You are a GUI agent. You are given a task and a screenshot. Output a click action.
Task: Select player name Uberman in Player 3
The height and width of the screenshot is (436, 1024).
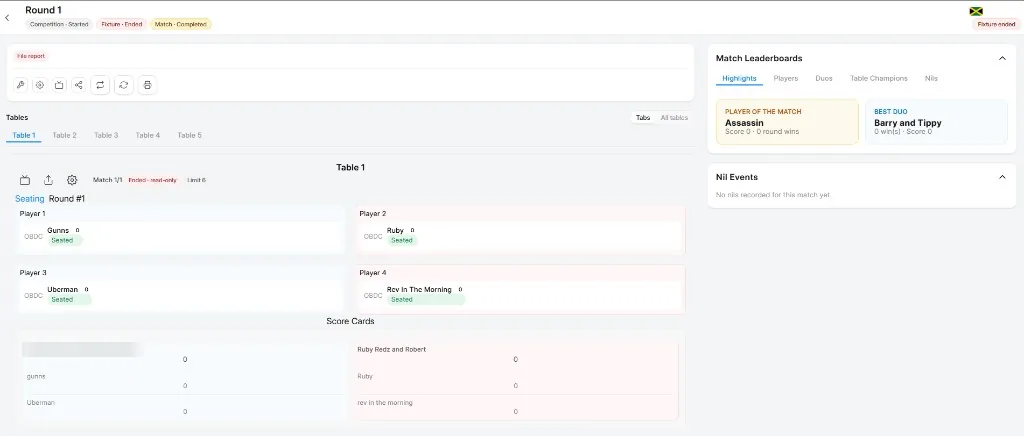[63, 289]
